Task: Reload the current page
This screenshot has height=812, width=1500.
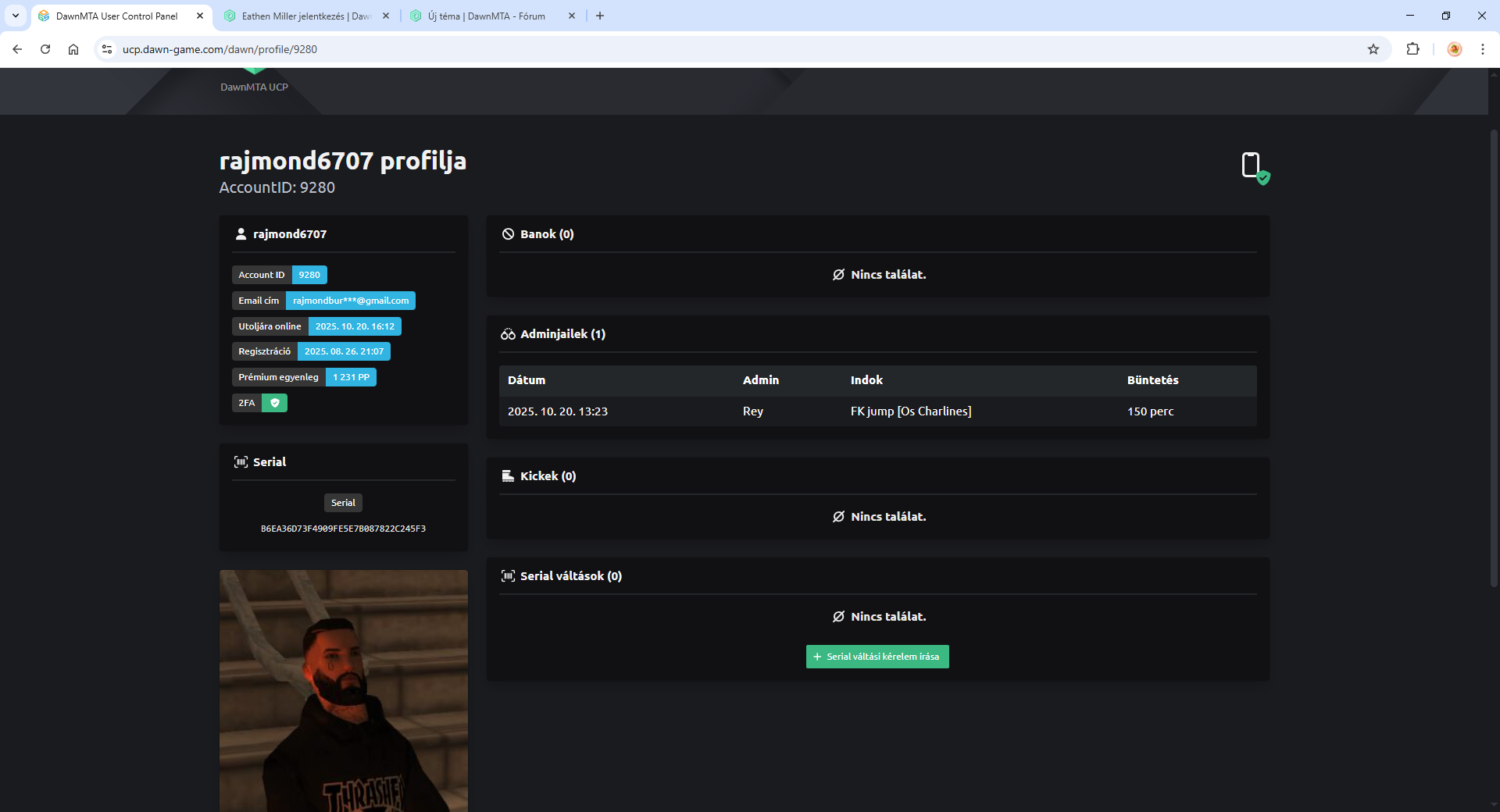Action: 45,49
